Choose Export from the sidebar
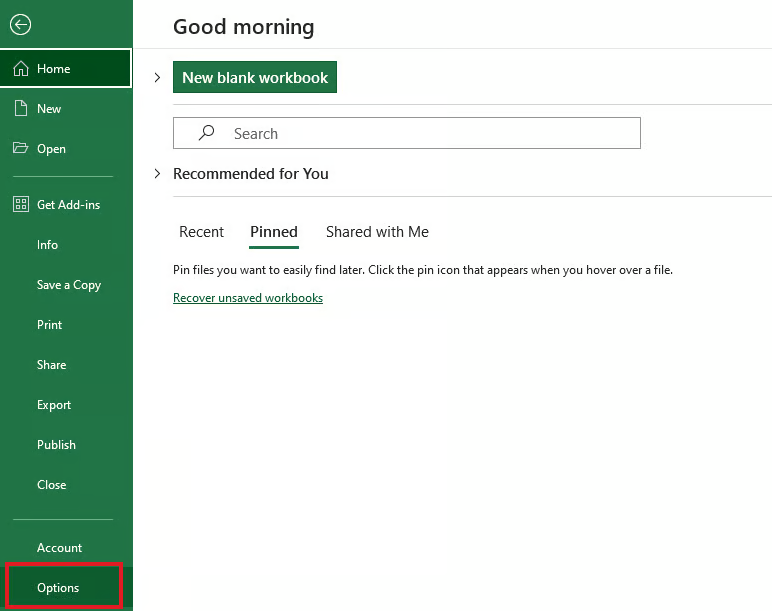Image resolution: width=772 pixels, height=611 pixels. click(x=54, y=405)
